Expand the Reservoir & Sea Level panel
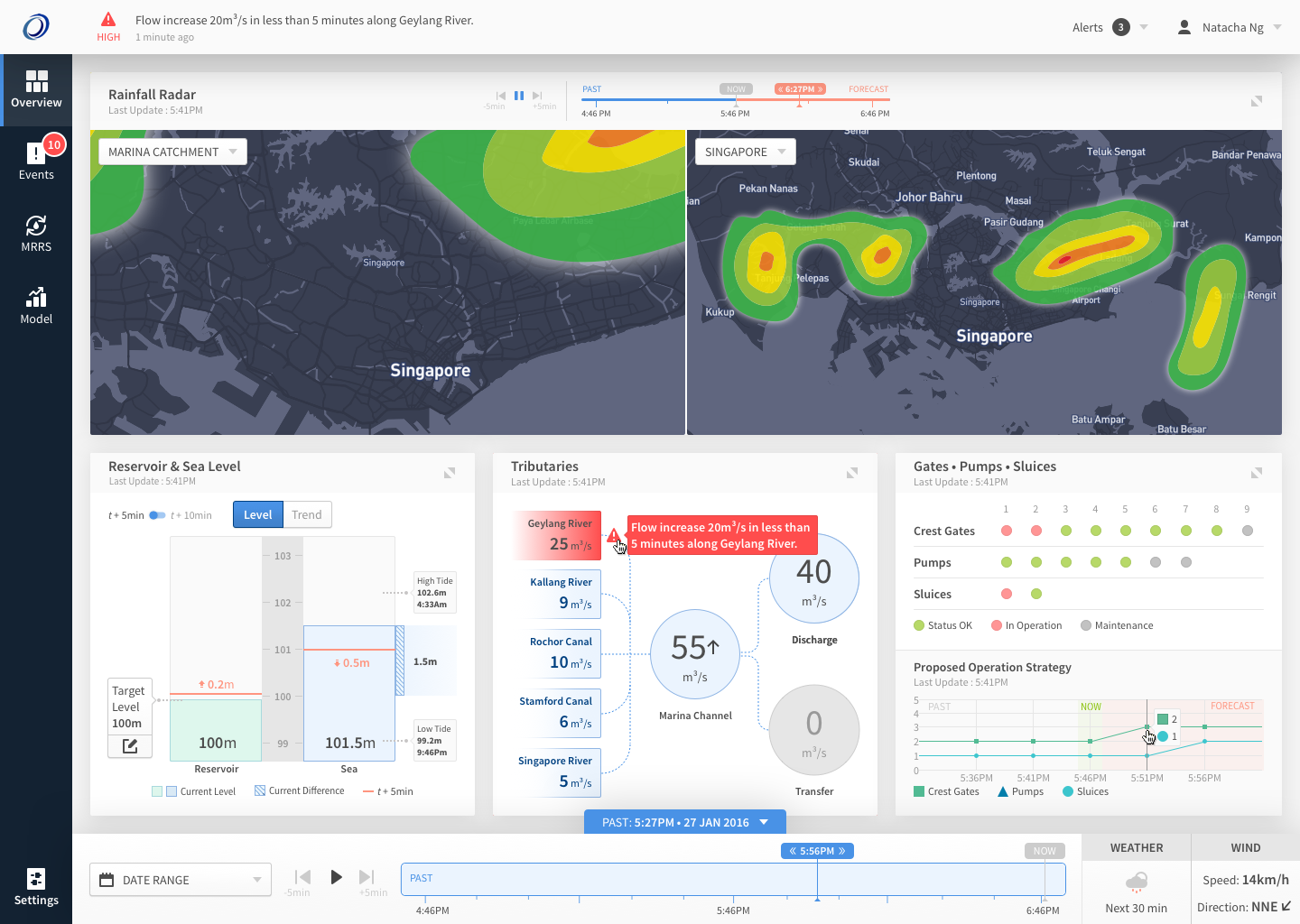Image resolution: width=1300 pixels, height=924 pixels. tap(450, 473)
